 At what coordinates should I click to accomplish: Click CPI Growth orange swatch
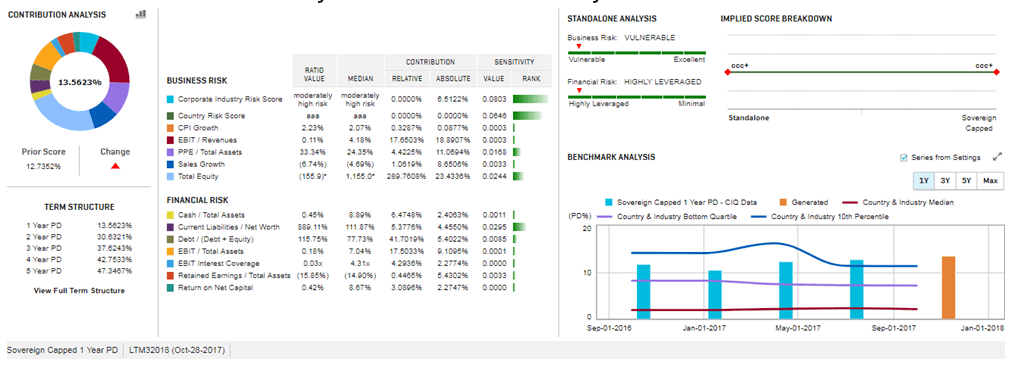click(170, 128)
